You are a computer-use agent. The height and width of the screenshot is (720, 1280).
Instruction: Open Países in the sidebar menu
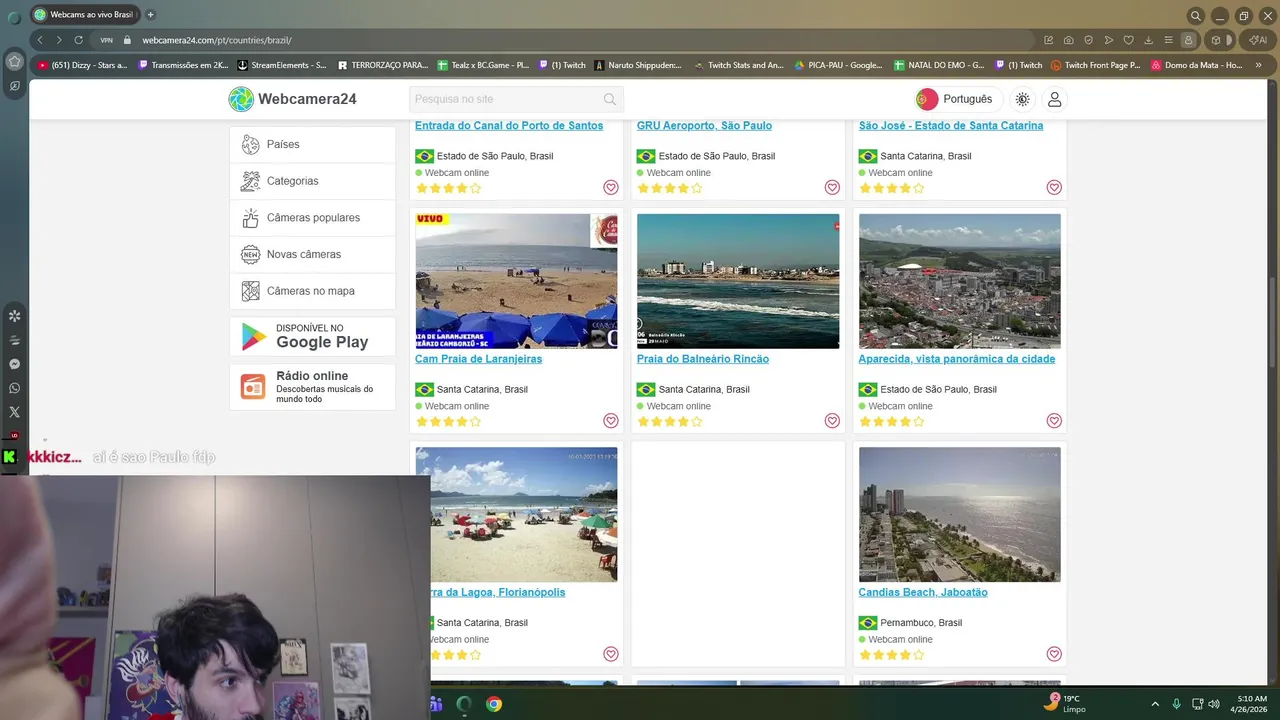[x=312, y=144]
